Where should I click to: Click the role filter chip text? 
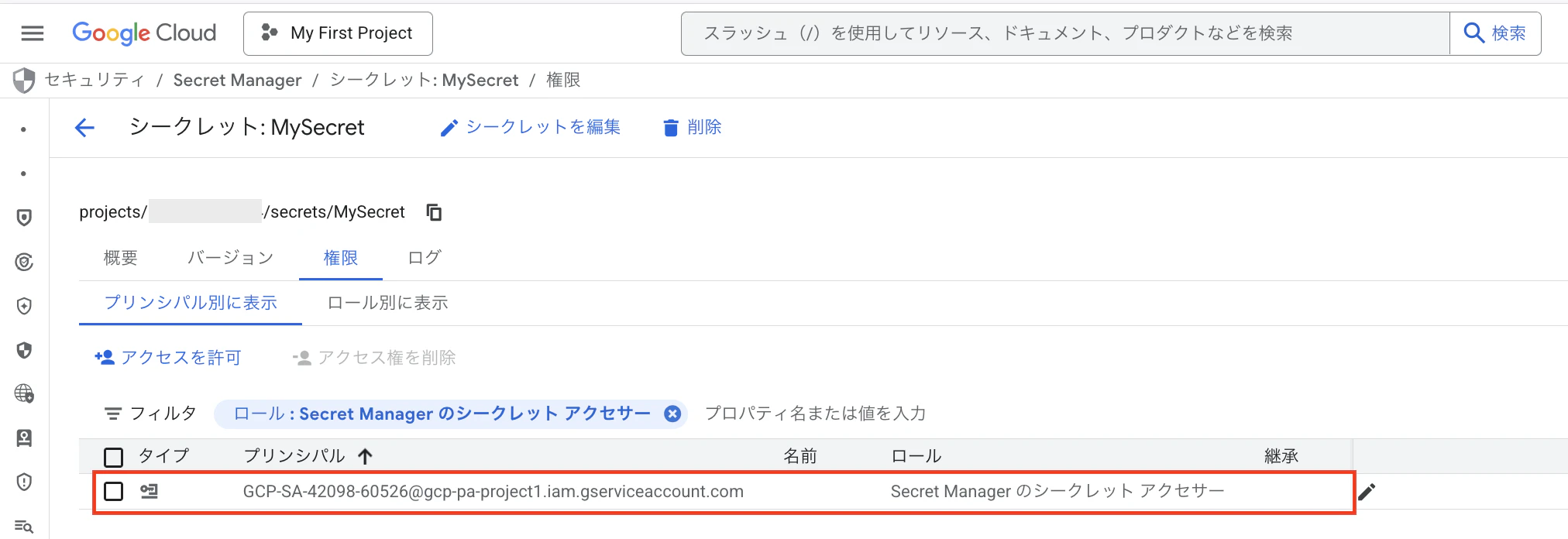pyautogui.click(x=442, y=414)
